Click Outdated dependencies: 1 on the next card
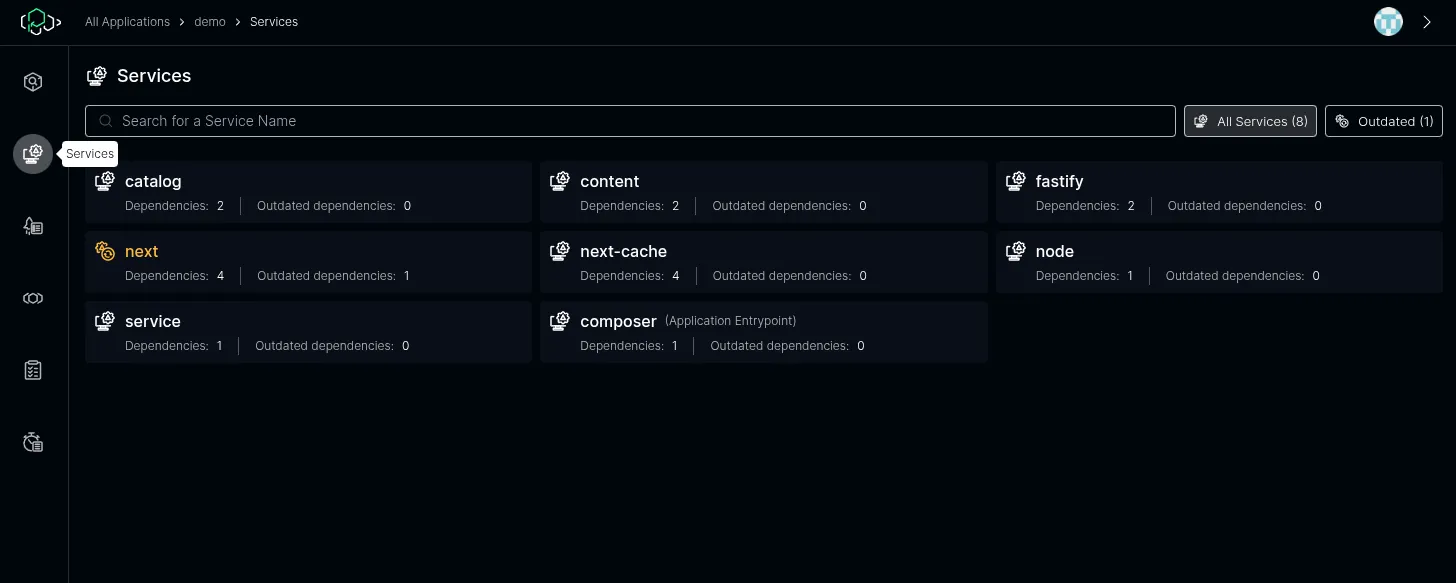 click(333, 276)
